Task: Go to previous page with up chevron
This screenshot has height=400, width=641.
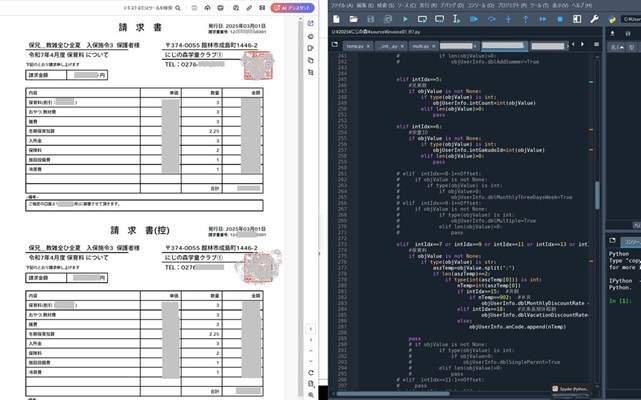Action: point(311,351)
